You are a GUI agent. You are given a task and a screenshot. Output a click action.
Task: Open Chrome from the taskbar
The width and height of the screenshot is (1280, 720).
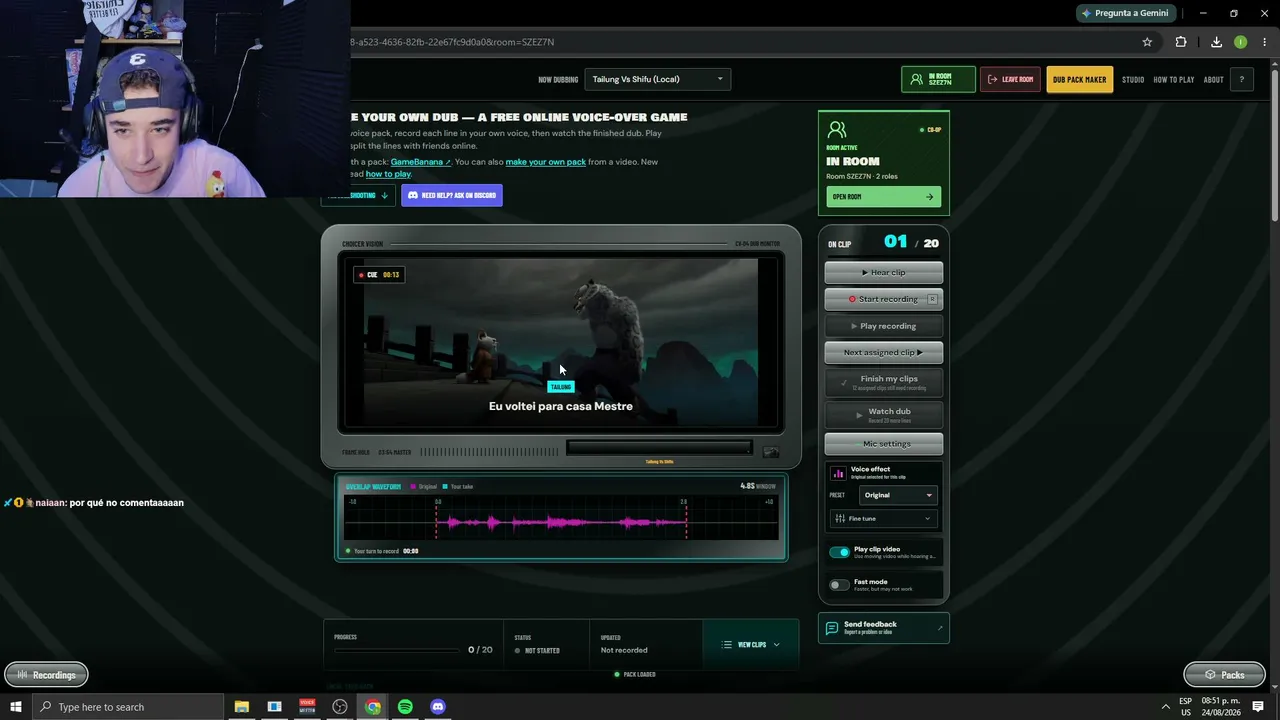[372, 707]
